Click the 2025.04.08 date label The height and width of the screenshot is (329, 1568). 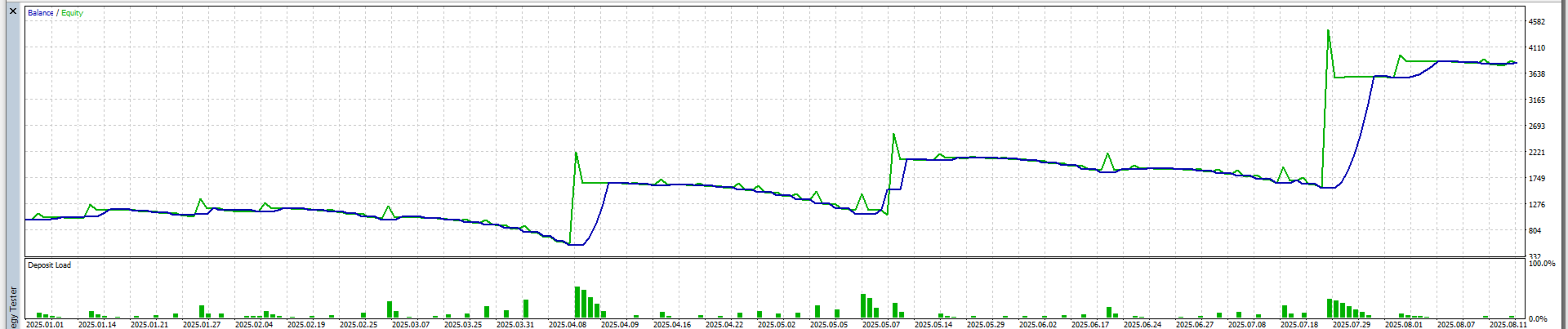point(568,325)
